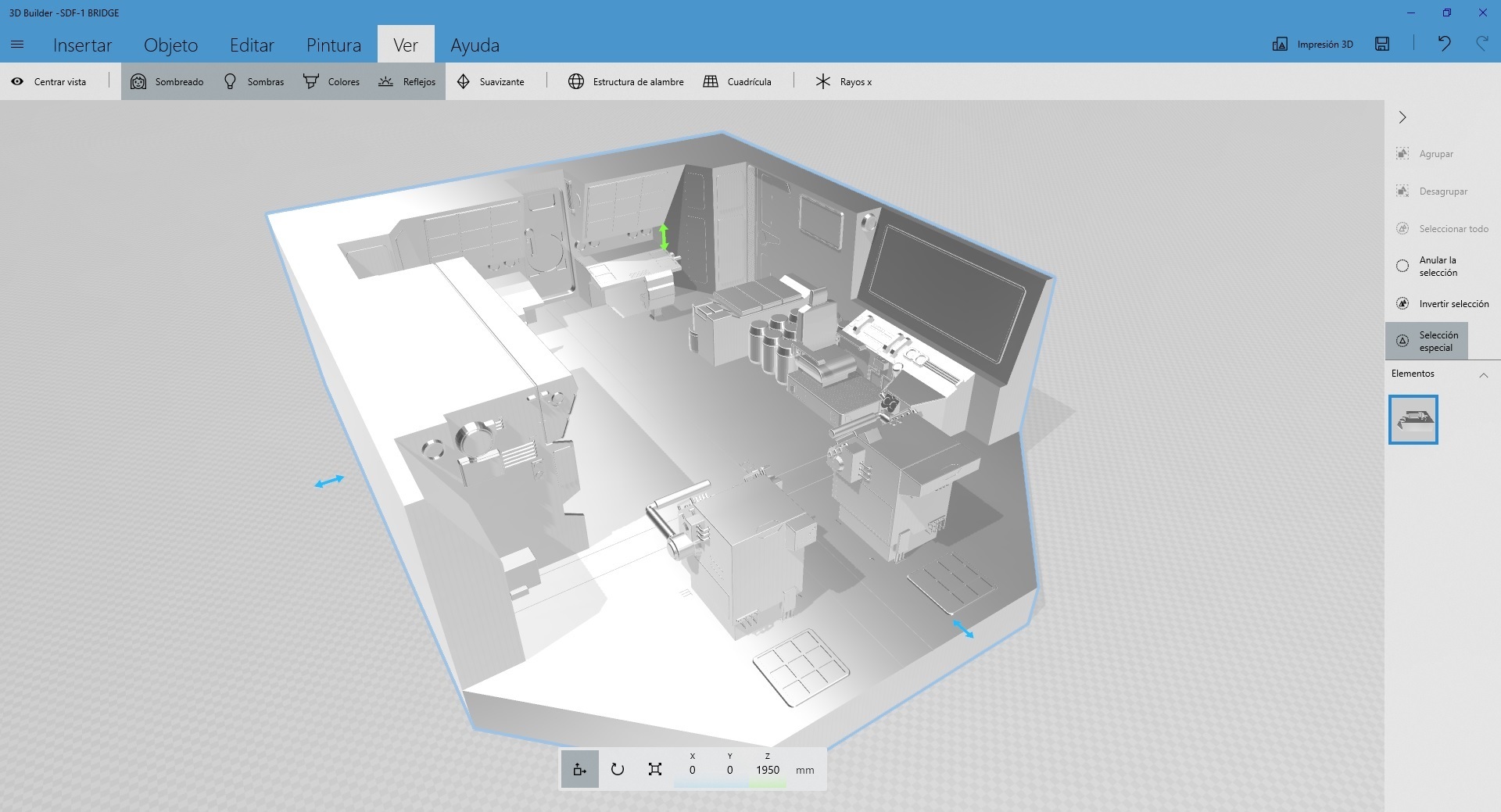
Task: Open the Ayuda tab
Action: point(475,45)
